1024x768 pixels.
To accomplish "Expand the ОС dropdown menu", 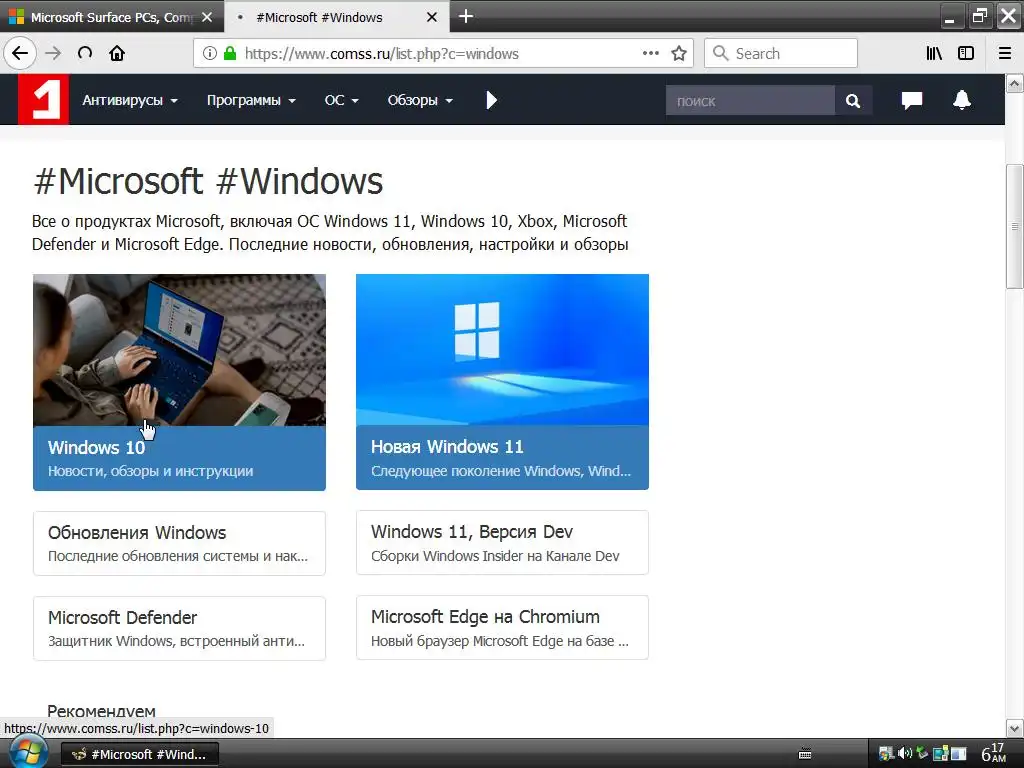I will click(342, 101).
